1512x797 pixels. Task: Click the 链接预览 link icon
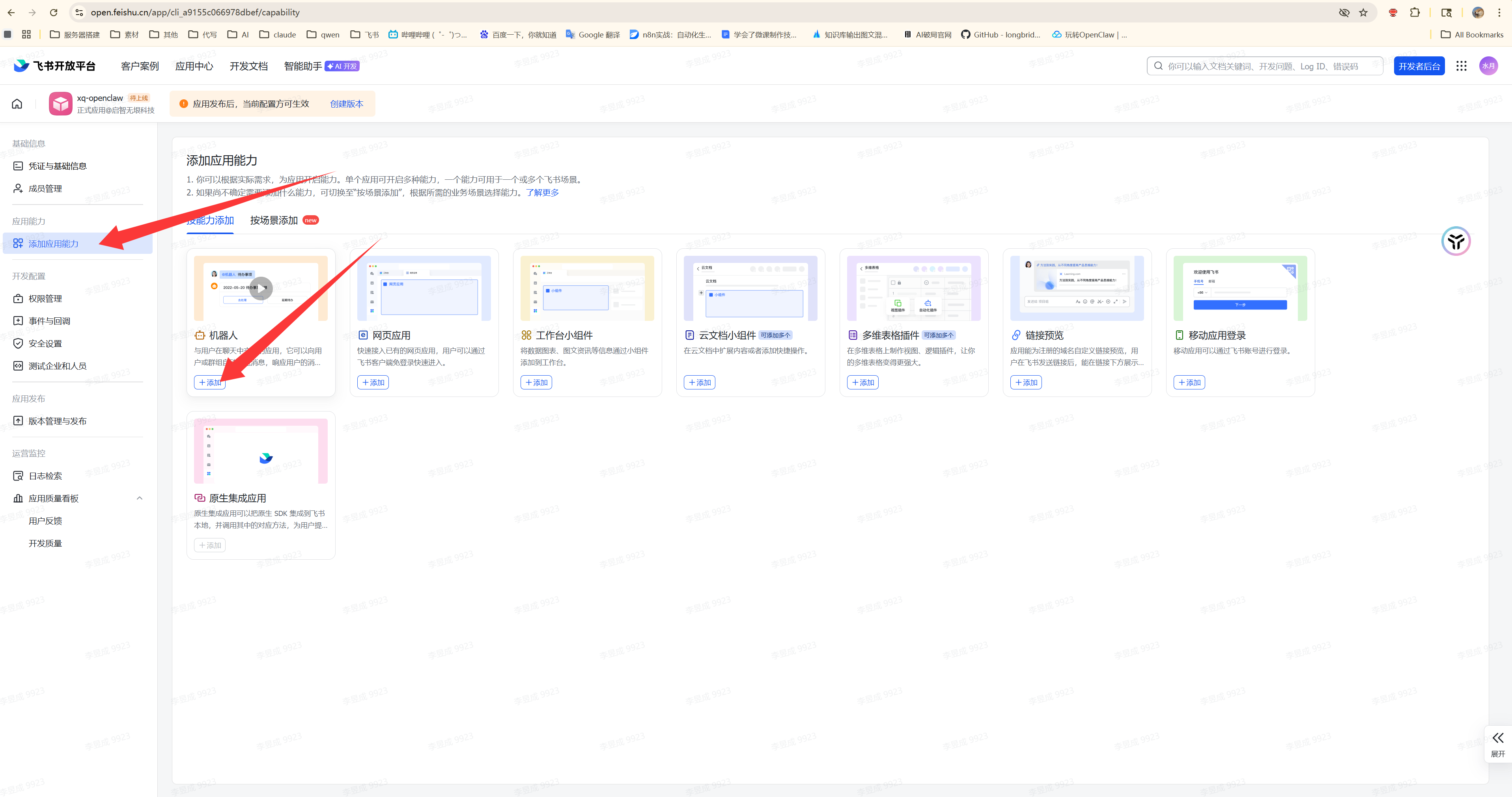[1015, 335]
